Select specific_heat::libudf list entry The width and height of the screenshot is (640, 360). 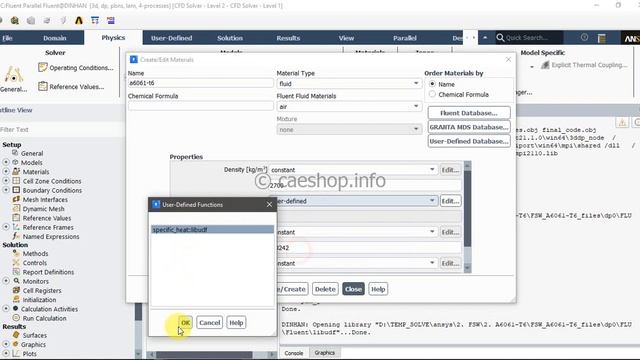212,229
